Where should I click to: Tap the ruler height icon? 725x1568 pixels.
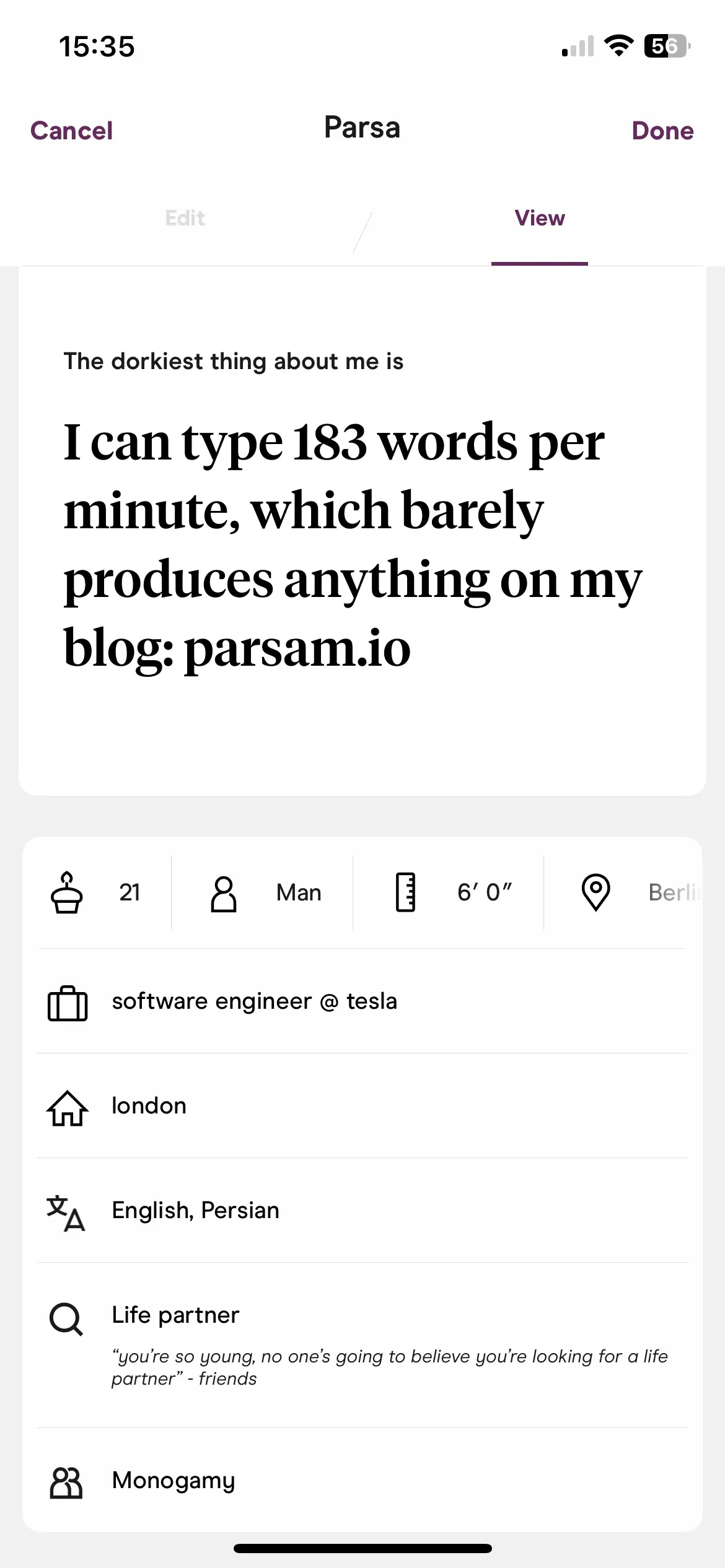(405, 892)
